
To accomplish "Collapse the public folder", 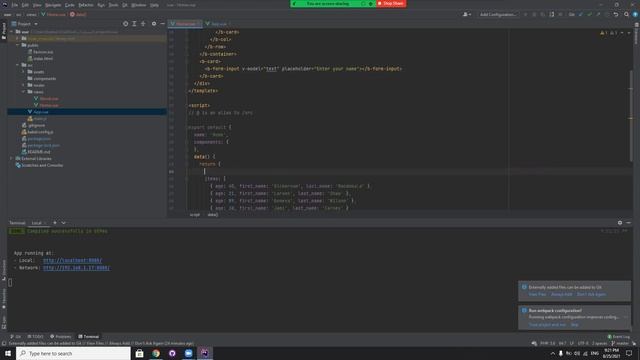I will 18,45.
